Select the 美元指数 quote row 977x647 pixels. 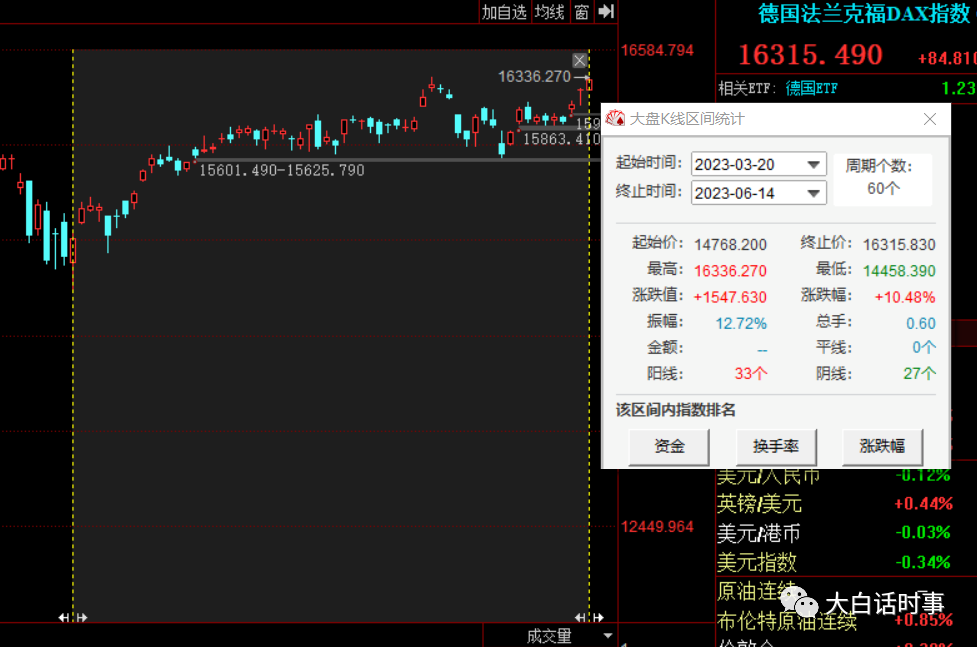pos(834,562)
